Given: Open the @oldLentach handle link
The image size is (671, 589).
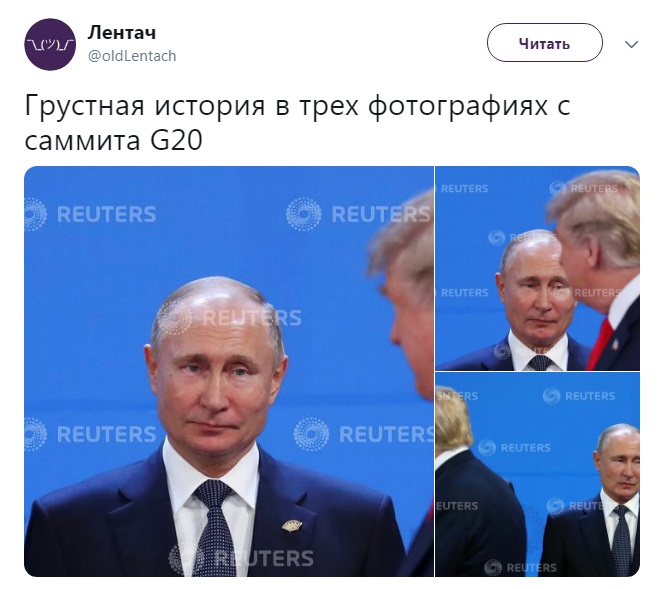Looking at the screenshot, I should click(132, 56).
